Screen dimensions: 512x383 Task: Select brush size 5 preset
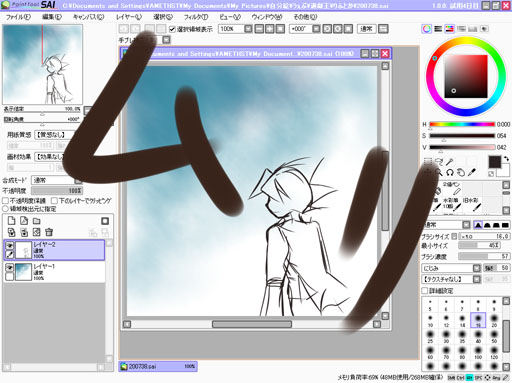[x=430, y=305]
